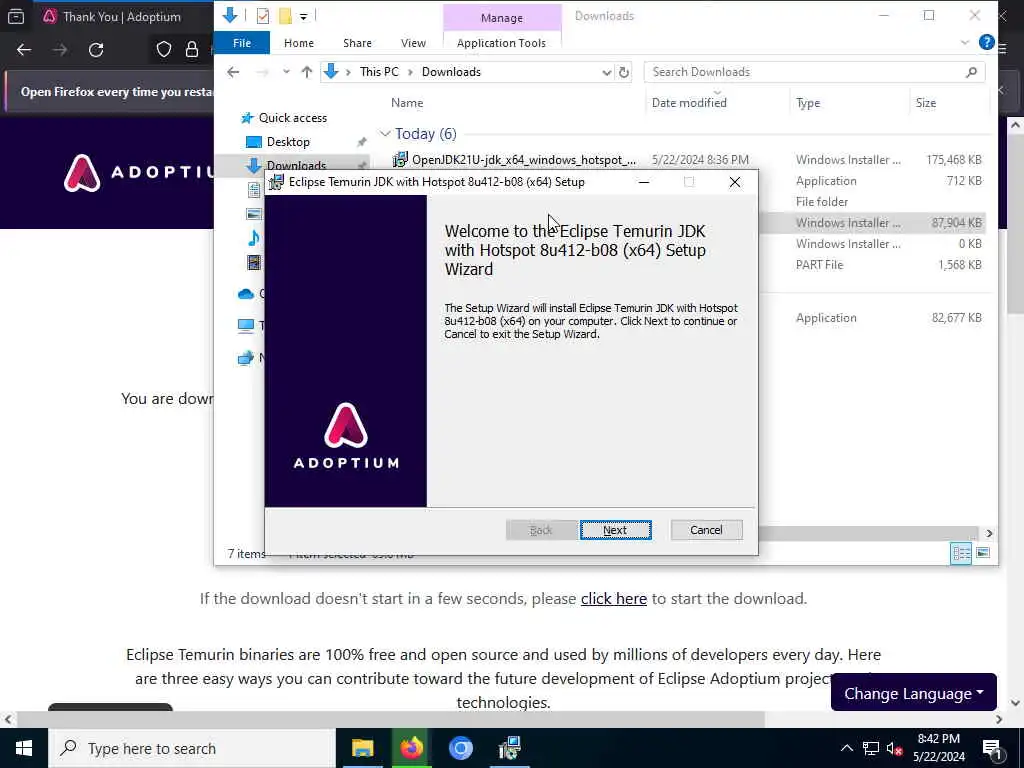Open the Windows Start menu
Screen dimensions: 1024x768
point(24,748)
